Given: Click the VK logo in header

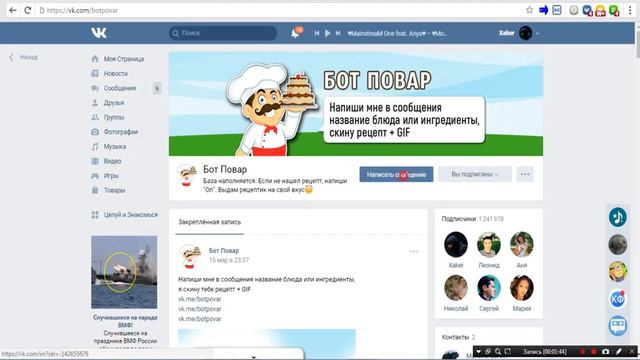Looking at the screenshot, I should (99, 33).
